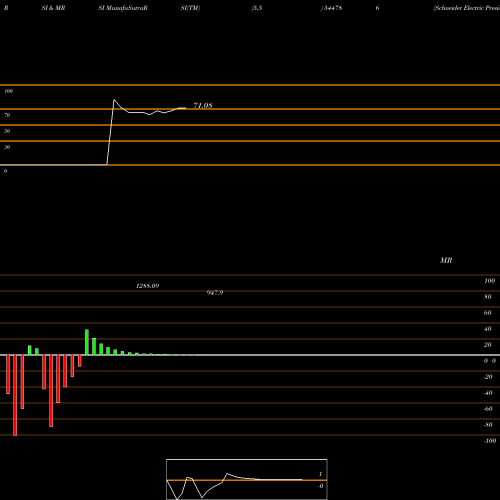
Task: Click the tallest green histogram bar
Action: (87, 342)
